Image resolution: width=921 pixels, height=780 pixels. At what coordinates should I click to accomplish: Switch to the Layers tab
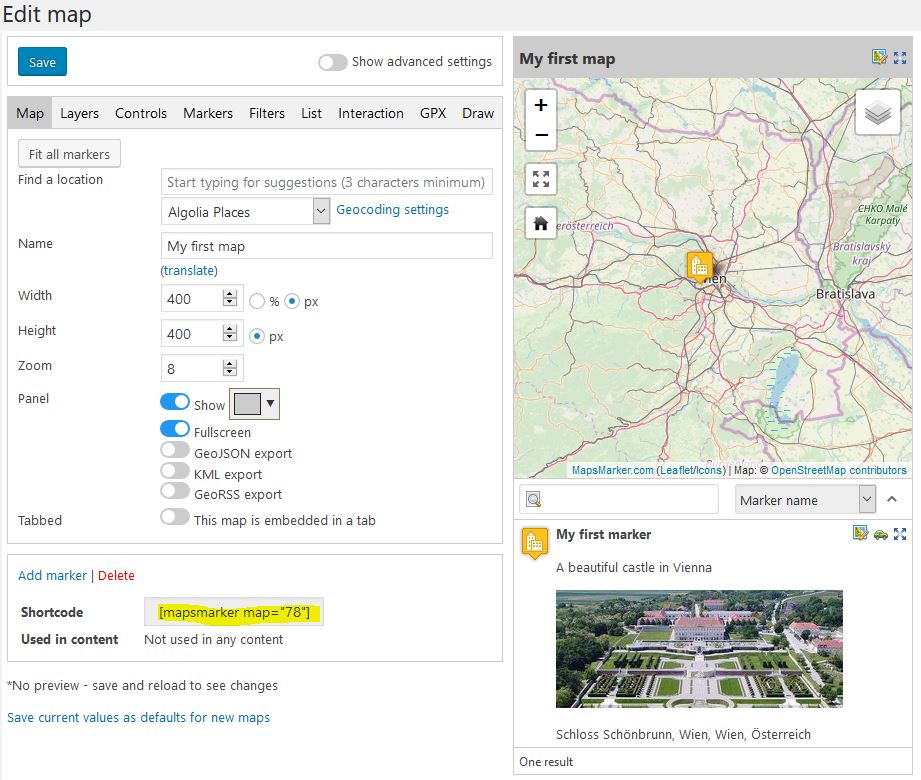pos(79,113)
